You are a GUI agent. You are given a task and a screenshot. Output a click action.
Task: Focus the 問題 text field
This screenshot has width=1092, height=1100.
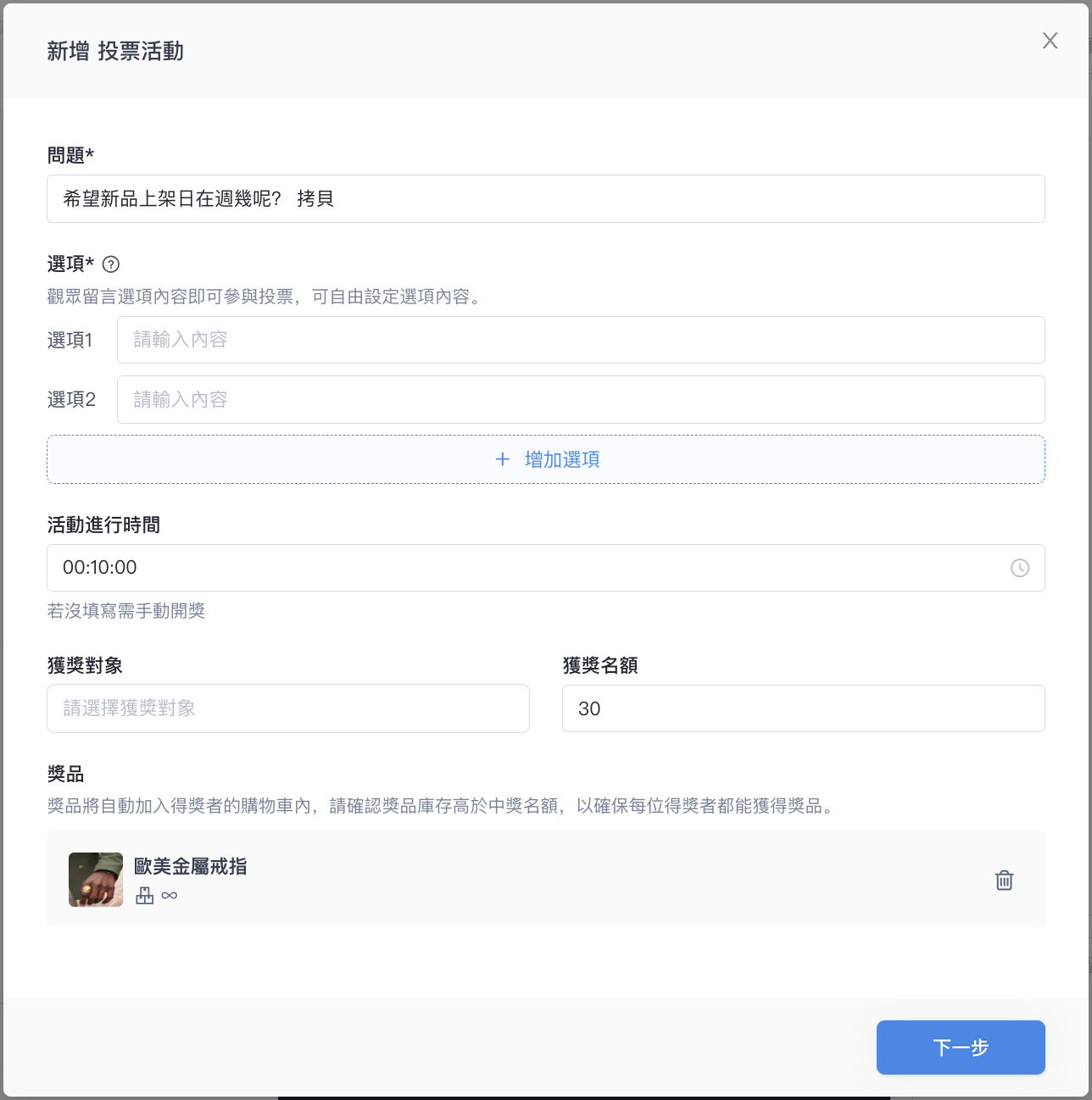(x=545, y=199)
